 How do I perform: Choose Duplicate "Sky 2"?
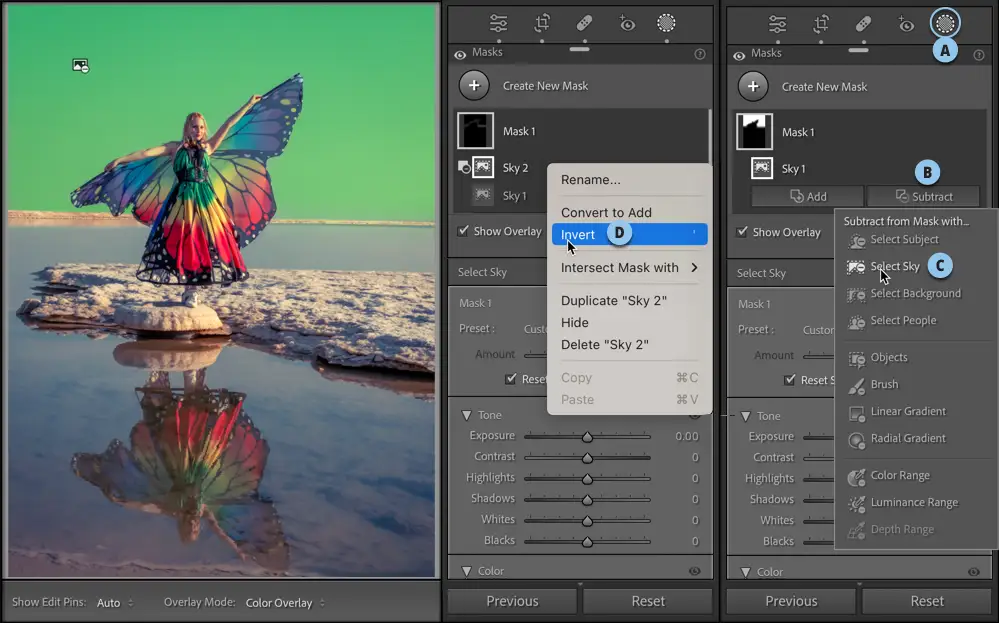tap(629, 301)
